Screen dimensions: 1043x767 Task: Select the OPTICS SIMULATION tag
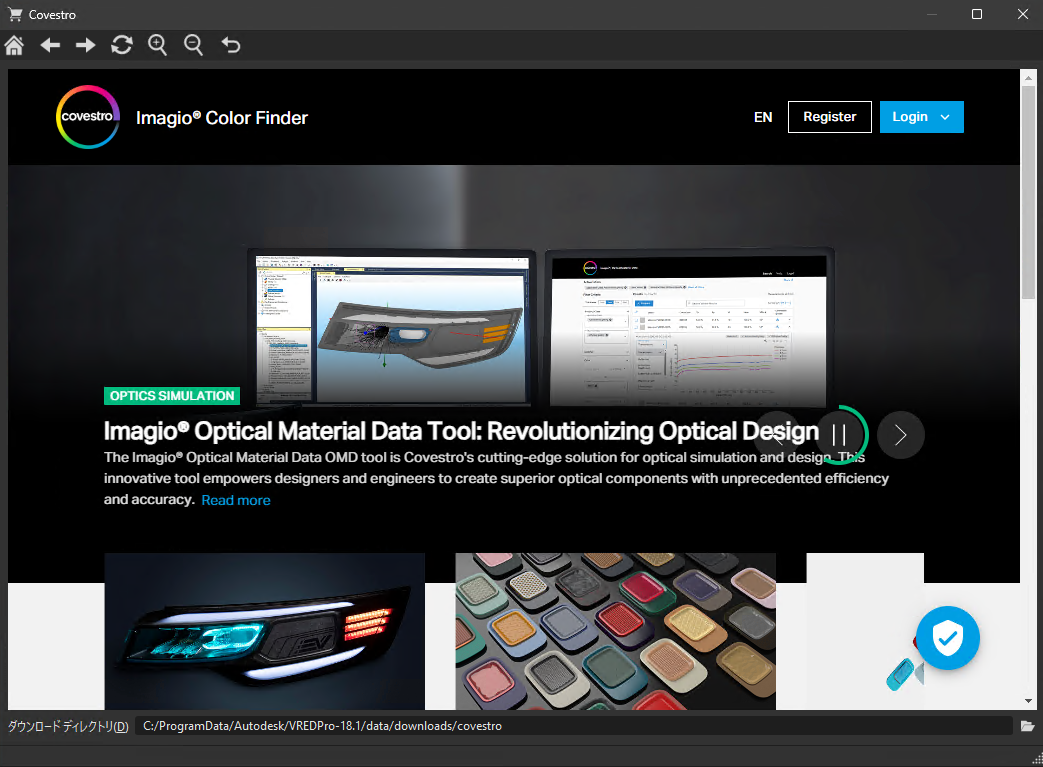pos(172,396)
